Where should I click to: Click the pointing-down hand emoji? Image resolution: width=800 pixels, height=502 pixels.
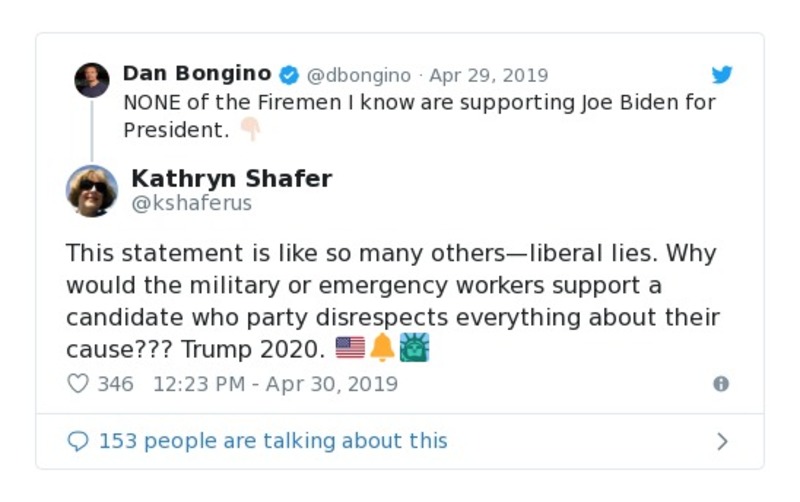pyautogui.click(x=250, y=130)
